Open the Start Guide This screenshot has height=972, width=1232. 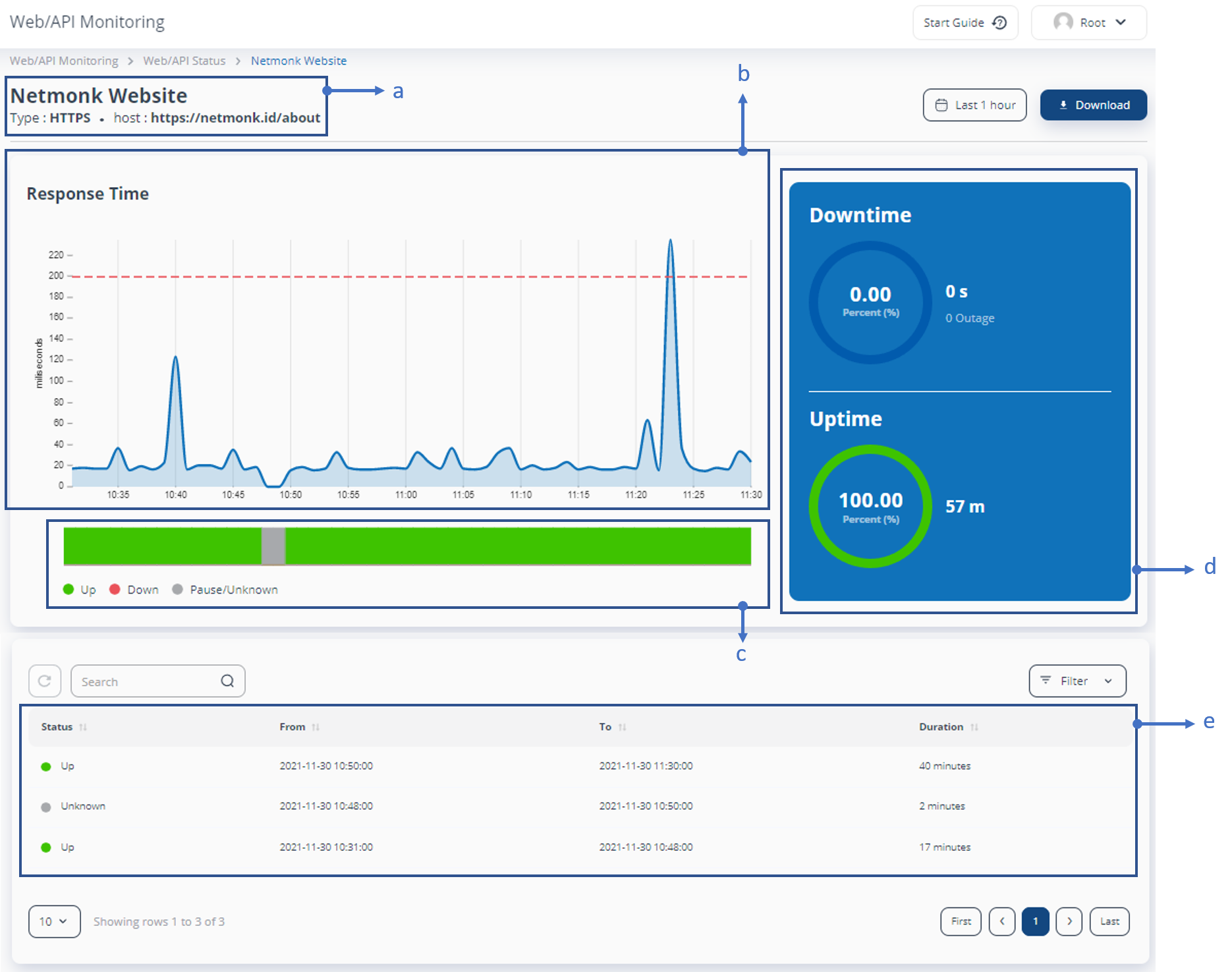tap(965, 22)
